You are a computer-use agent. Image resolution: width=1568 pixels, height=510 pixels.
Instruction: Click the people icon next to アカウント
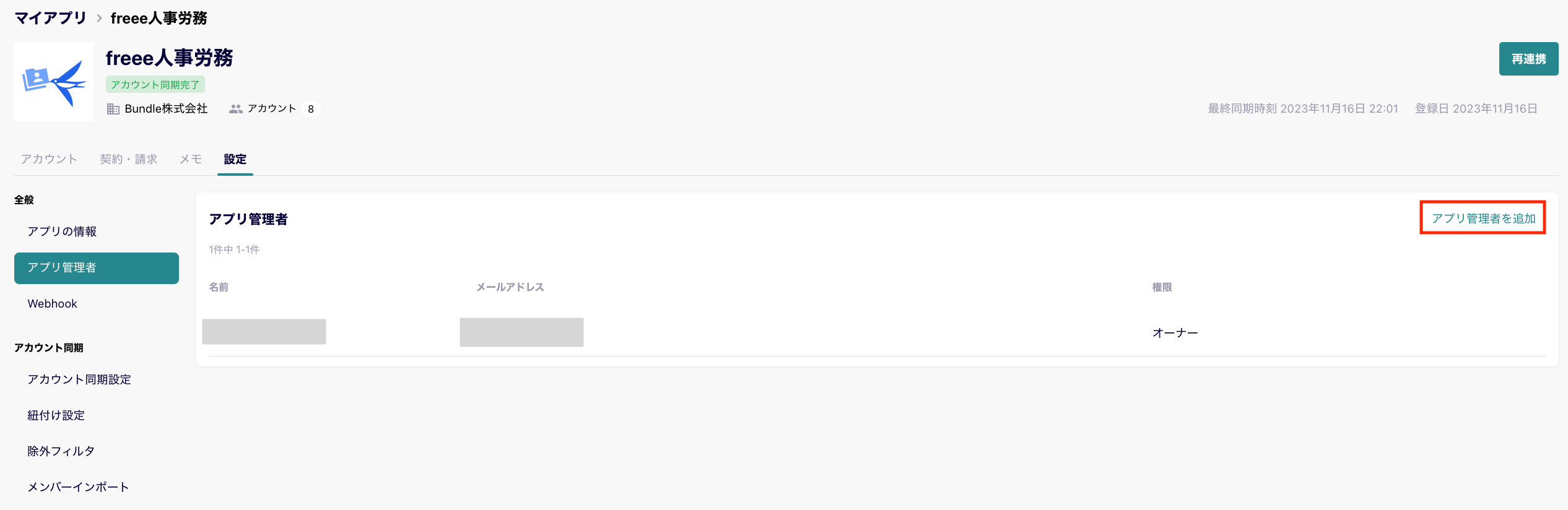[x=236, y=109]
